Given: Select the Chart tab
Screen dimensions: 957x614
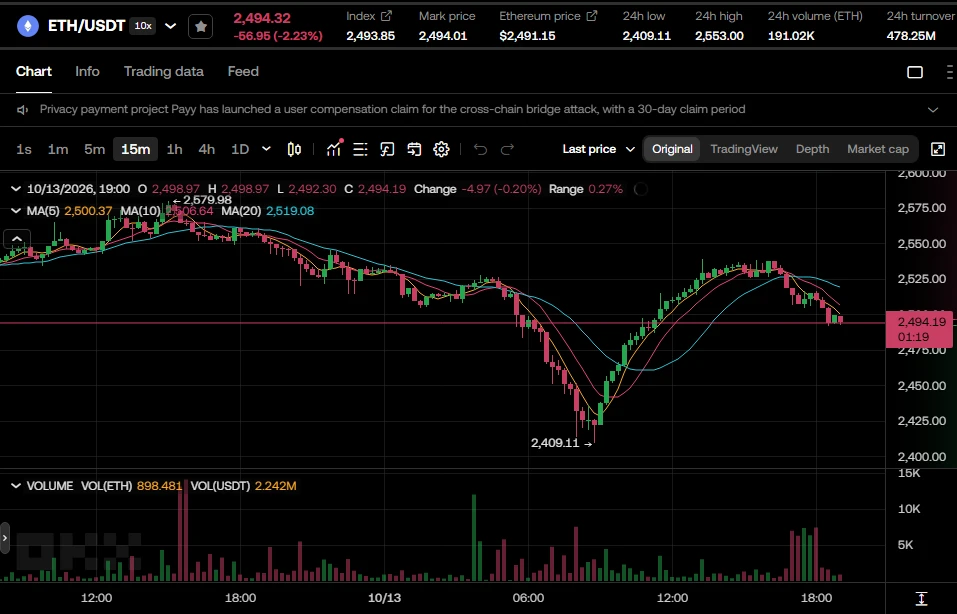Looking at the screenshot, I should (x=34, y=72).
